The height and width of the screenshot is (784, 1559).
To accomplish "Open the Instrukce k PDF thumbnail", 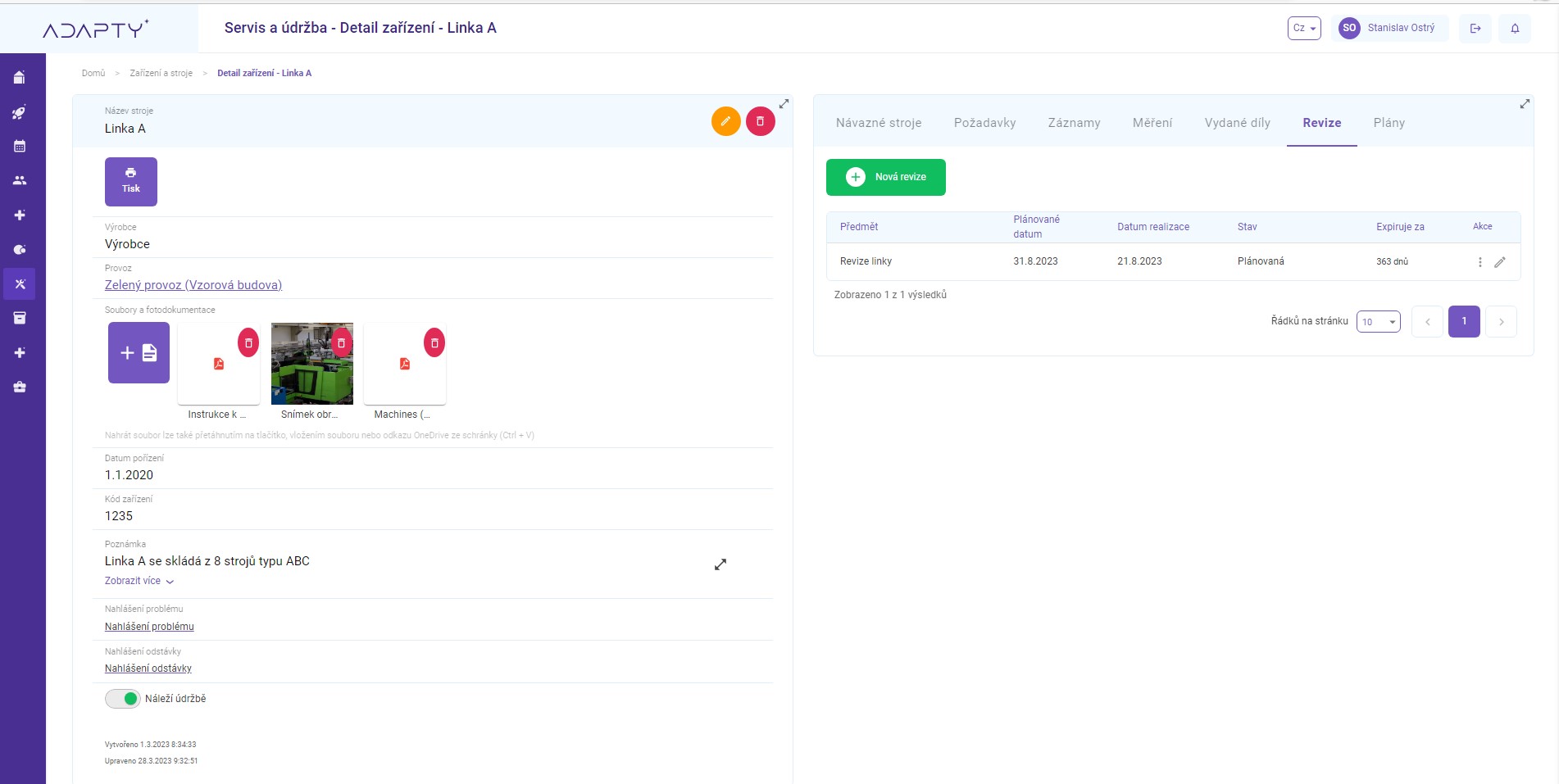I will (x=219, y=364).
